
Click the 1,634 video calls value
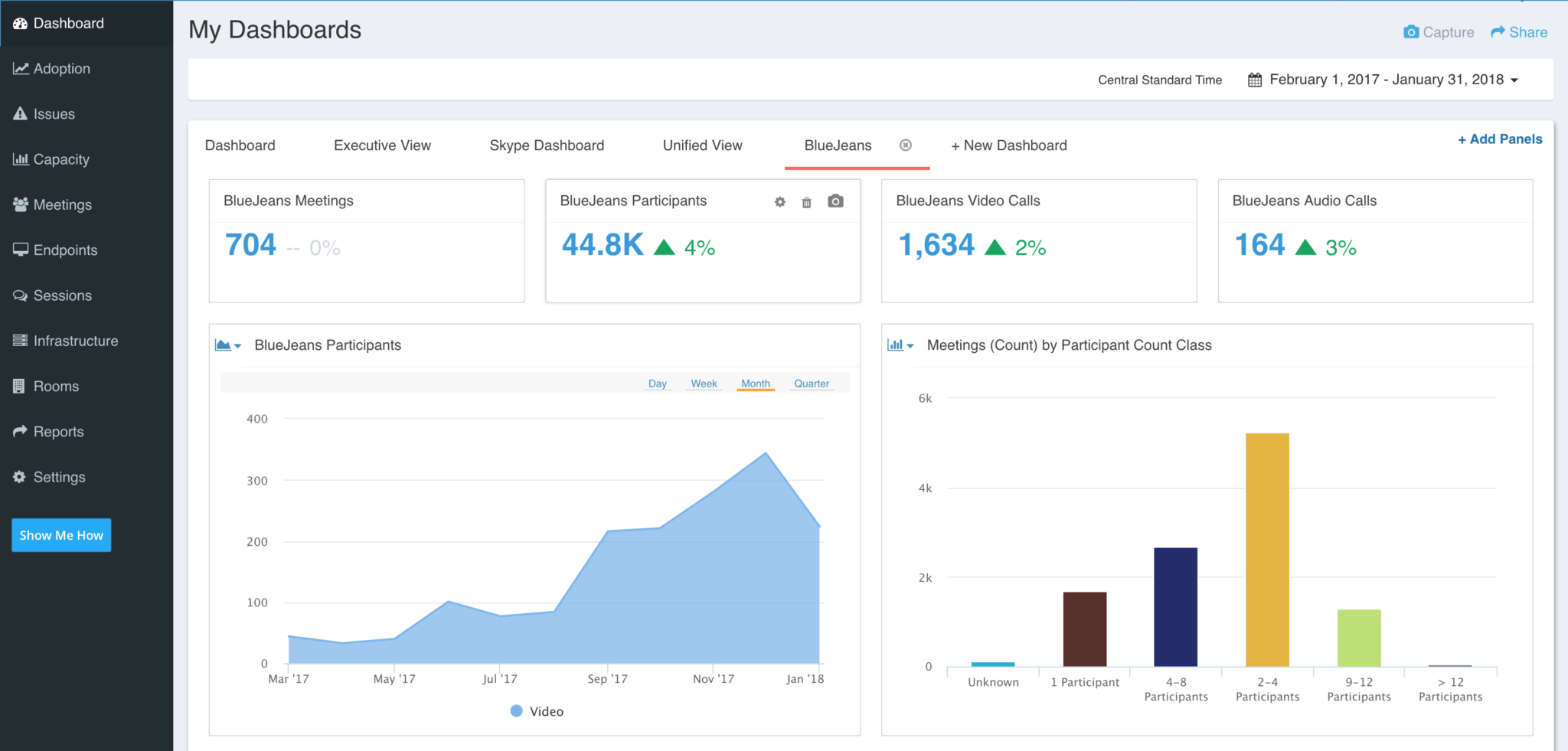936,246
